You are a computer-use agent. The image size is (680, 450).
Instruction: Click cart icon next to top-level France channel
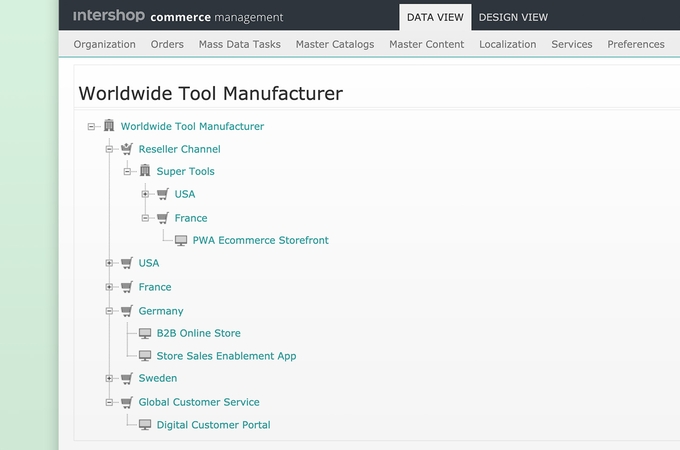(x=127, y=287)
